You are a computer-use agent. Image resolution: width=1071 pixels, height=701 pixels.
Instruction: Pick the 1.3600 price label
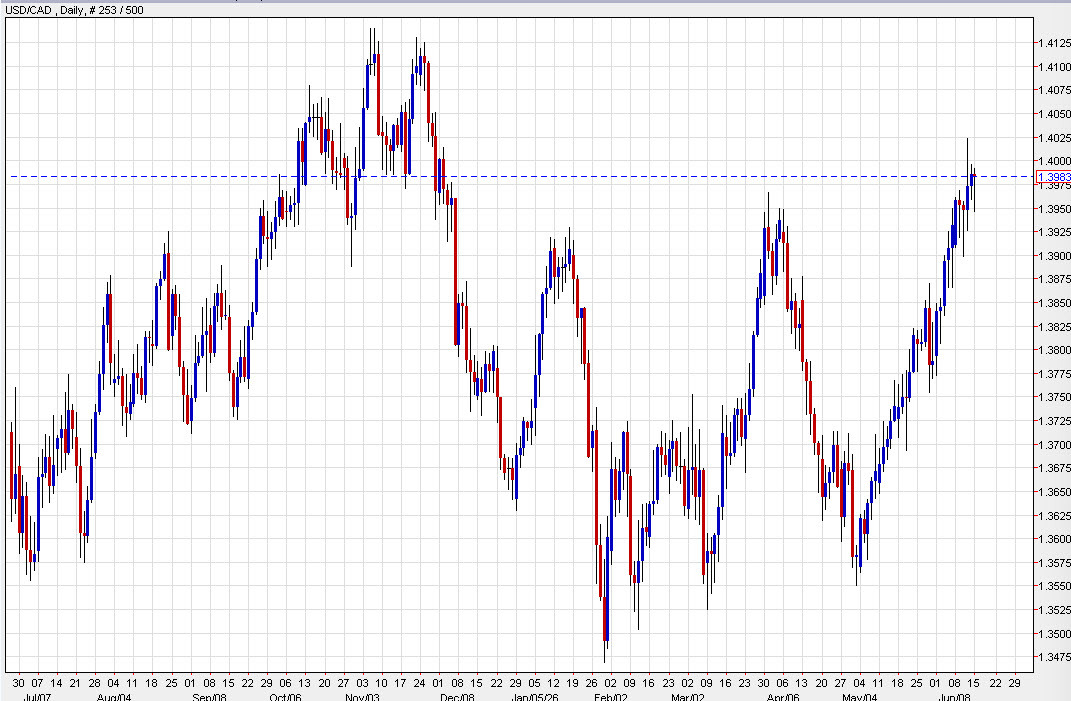tap(1054, 540)
